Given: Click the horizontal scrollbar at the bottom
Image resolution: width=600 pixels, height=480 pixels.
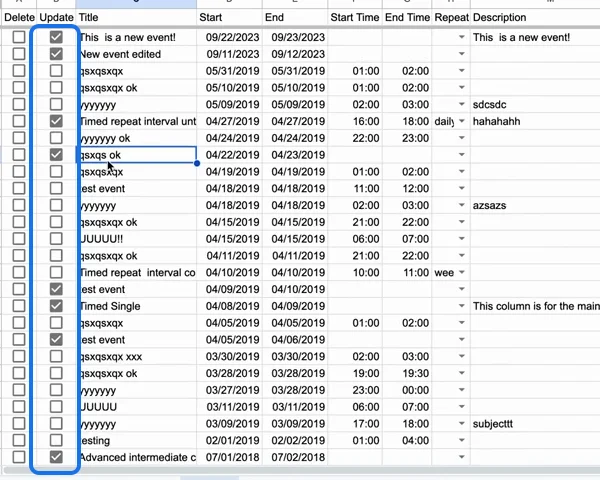Looking at the screenshot, I should point(302,470).
